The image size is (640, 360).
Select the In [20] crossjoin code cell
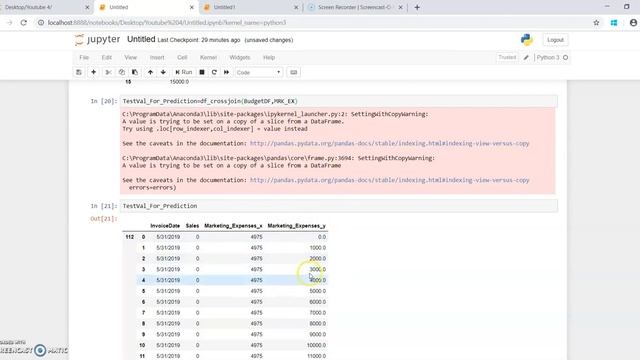pos(338,101)
